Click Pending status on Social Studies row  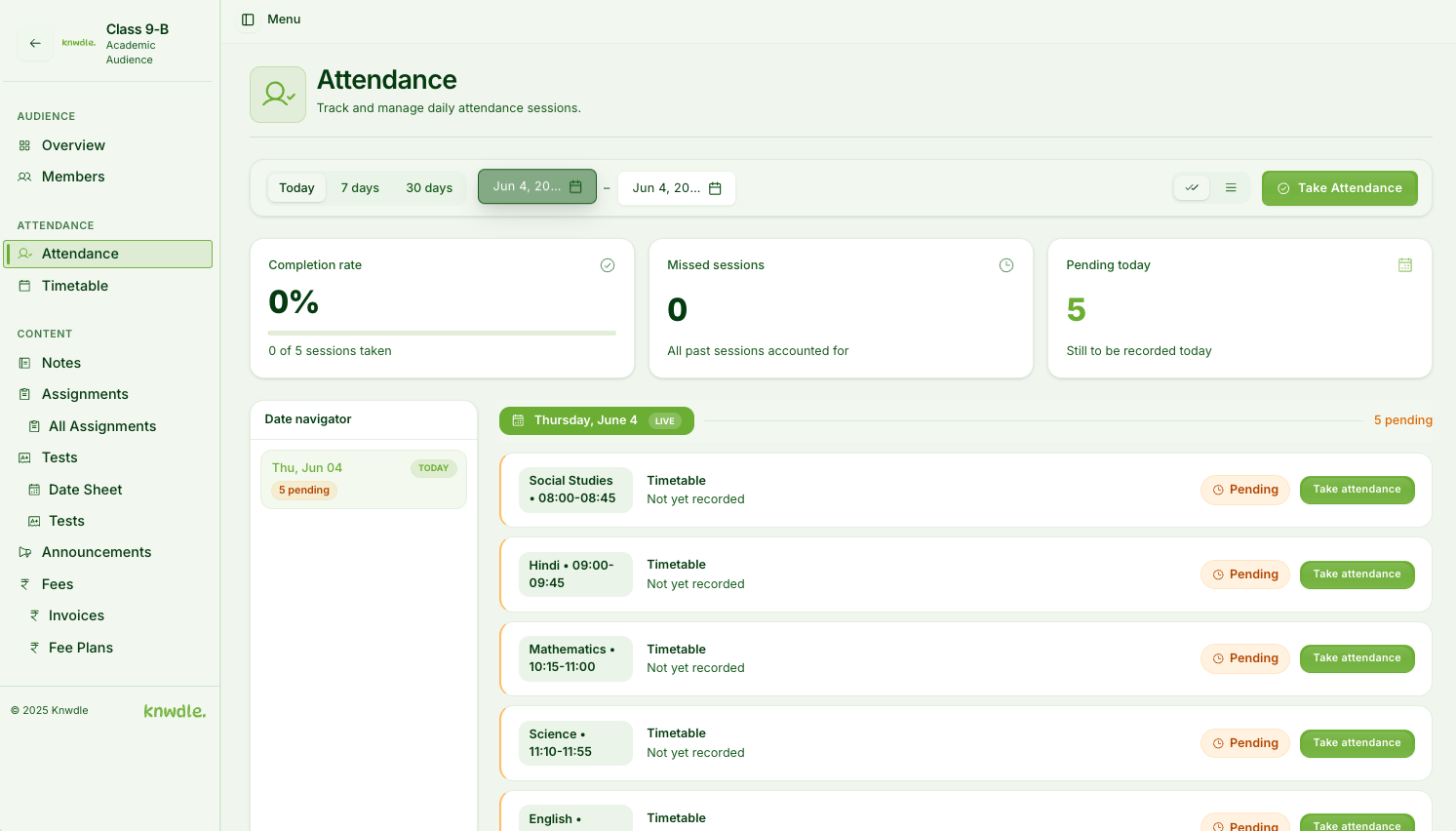pos(1245,490)
